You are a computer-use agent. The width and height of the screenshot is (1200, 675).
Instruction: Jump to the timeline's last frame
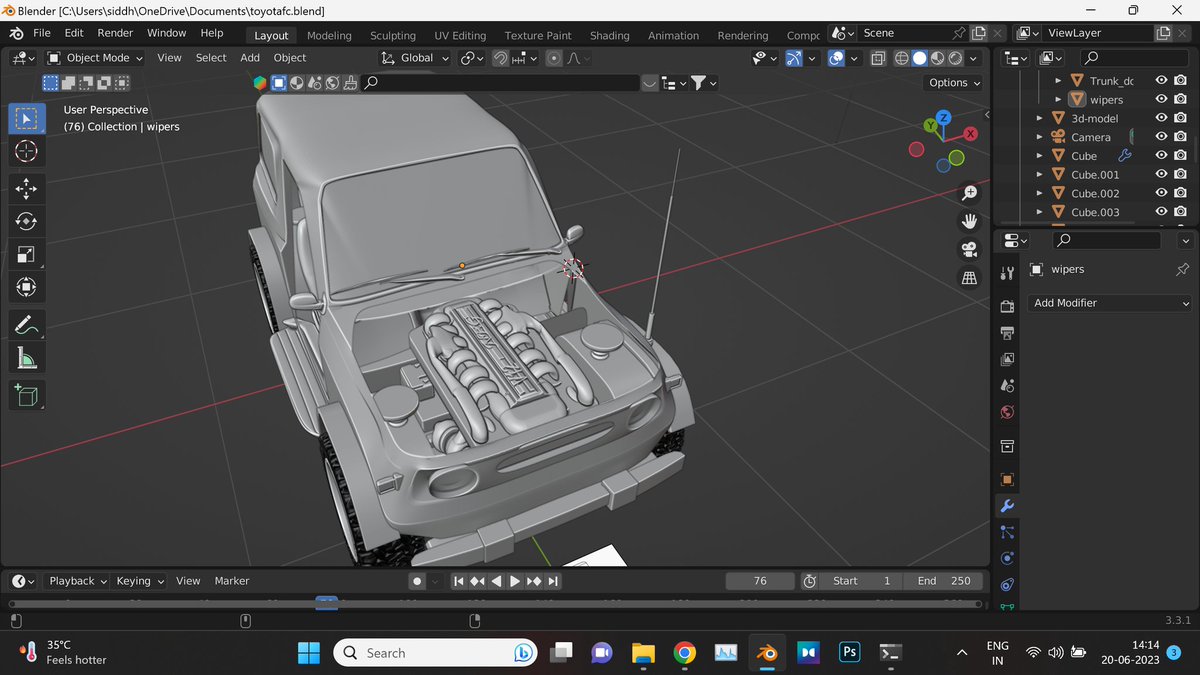(553, 581)
